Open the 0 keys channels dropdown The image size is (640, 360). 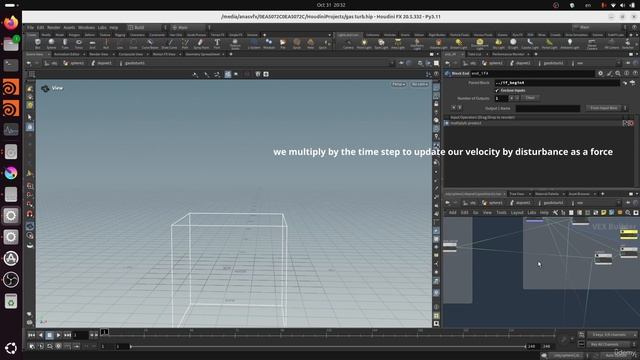click(611, 335)
